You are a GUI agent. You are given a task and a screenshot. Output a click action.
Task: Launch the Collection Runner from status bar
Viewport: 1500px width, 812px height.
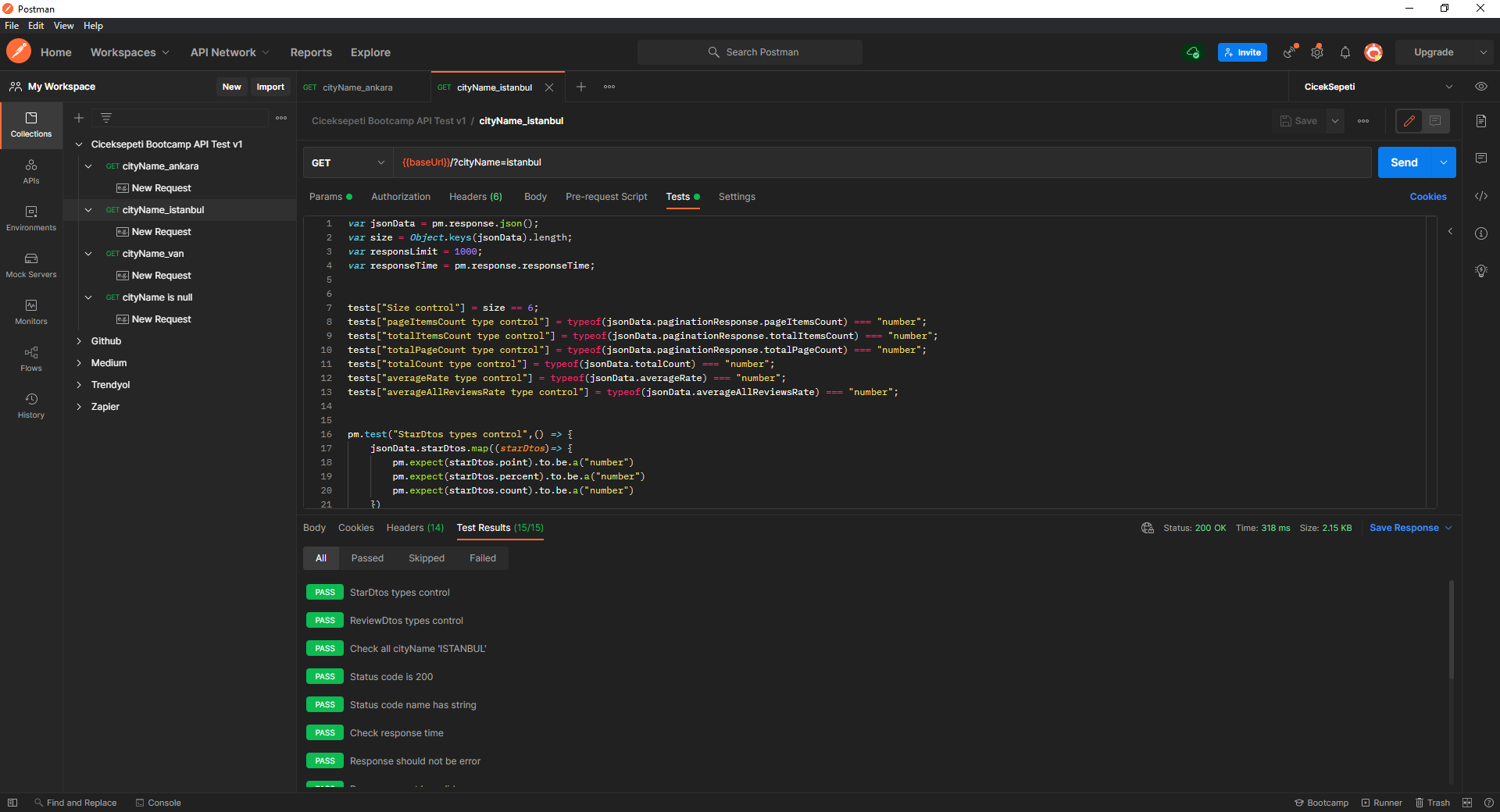point(1381,802)
